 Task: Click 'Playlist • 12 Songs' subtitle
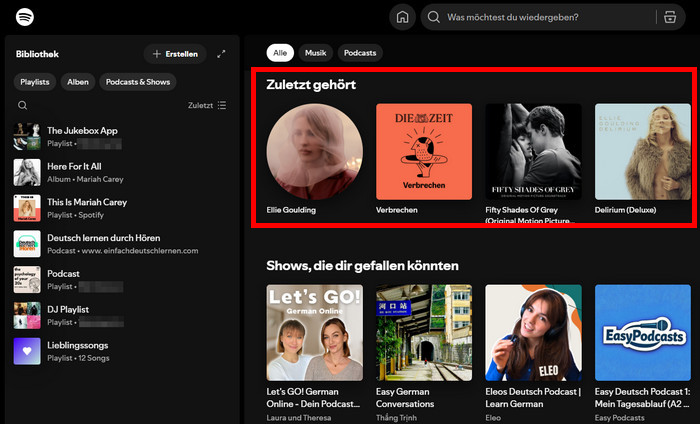pos(78,358)
